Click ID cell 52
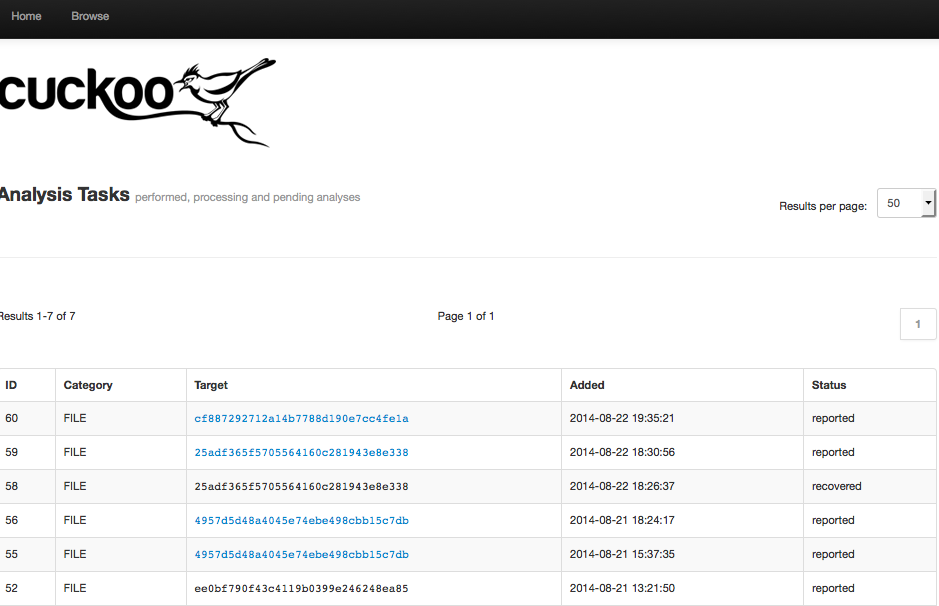939x606 pixels. (x=11, y=589)
